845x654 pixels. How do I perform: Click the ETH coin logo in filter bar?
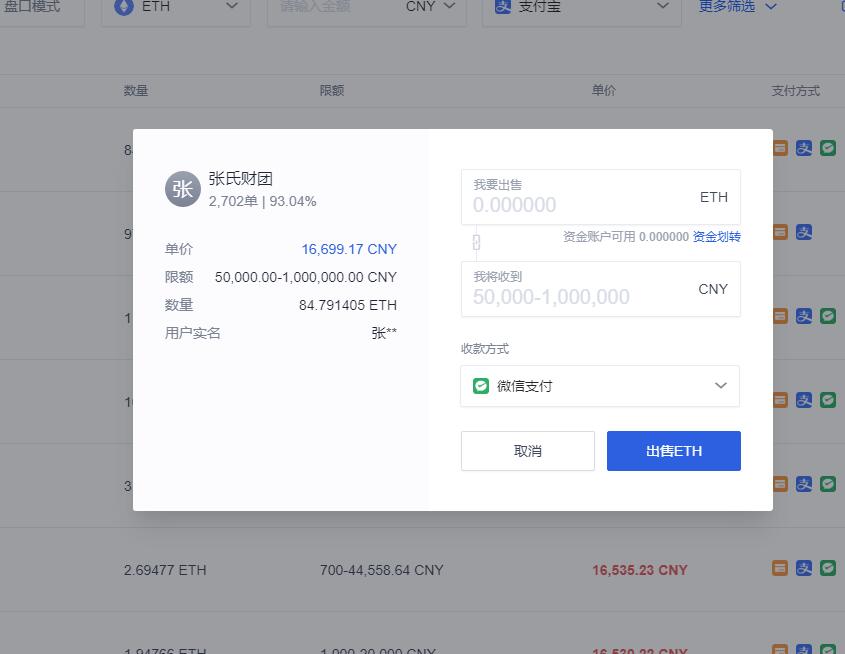(124, 7)
